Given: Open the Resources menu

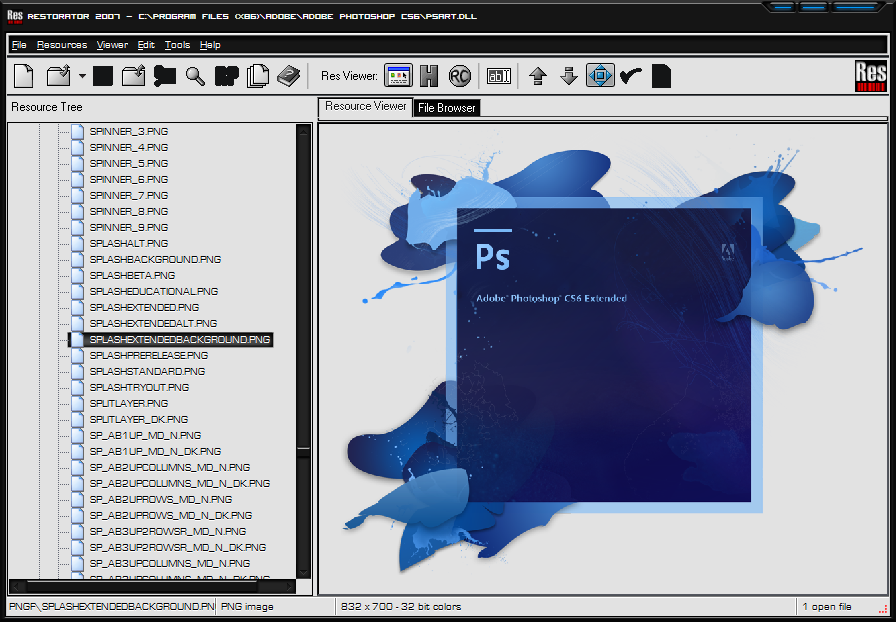Looking at the screenshot, I should click(62, 45).
